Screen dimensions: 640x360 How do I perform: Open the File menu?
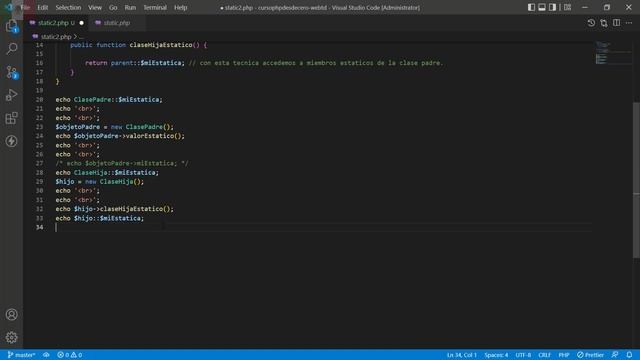click(25, 7)
